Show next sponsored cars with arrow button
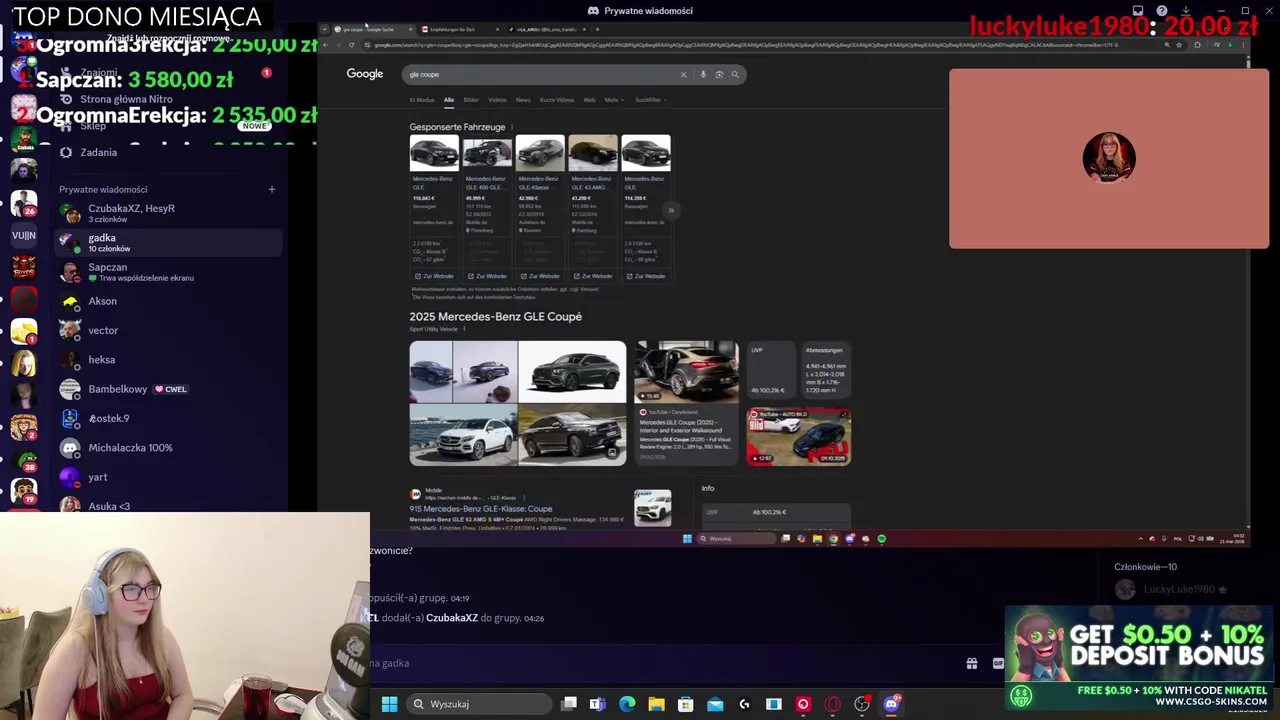1280x720 pixels. [671, 210]
